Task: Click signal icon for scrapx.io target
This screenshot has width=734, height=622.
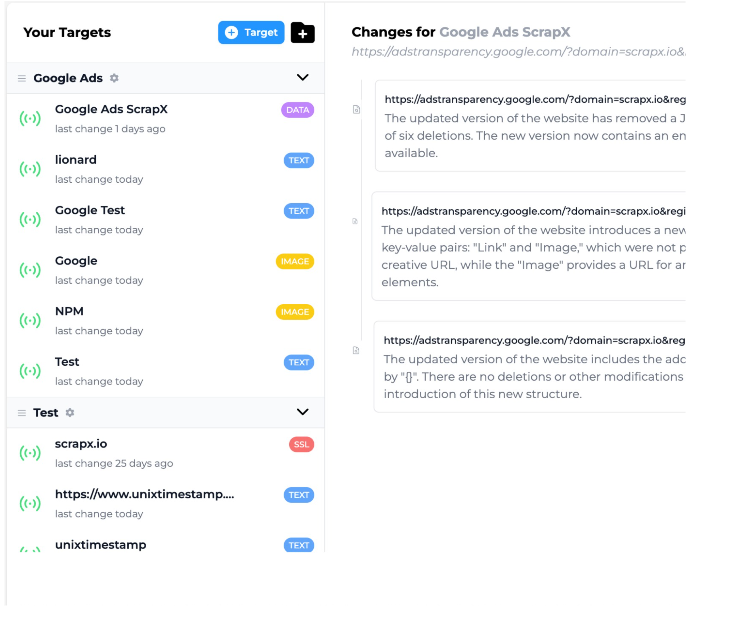Action: click(x=30, y=453)
